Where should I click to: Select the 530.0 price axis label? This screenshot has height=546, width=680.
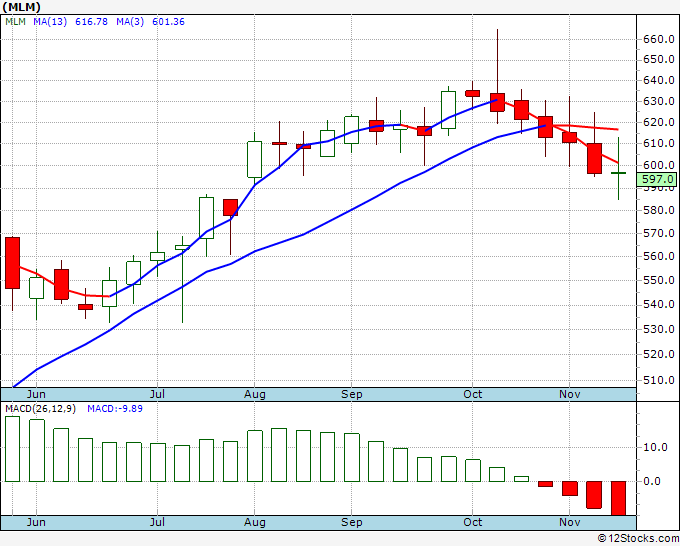(x=659, y=329)
